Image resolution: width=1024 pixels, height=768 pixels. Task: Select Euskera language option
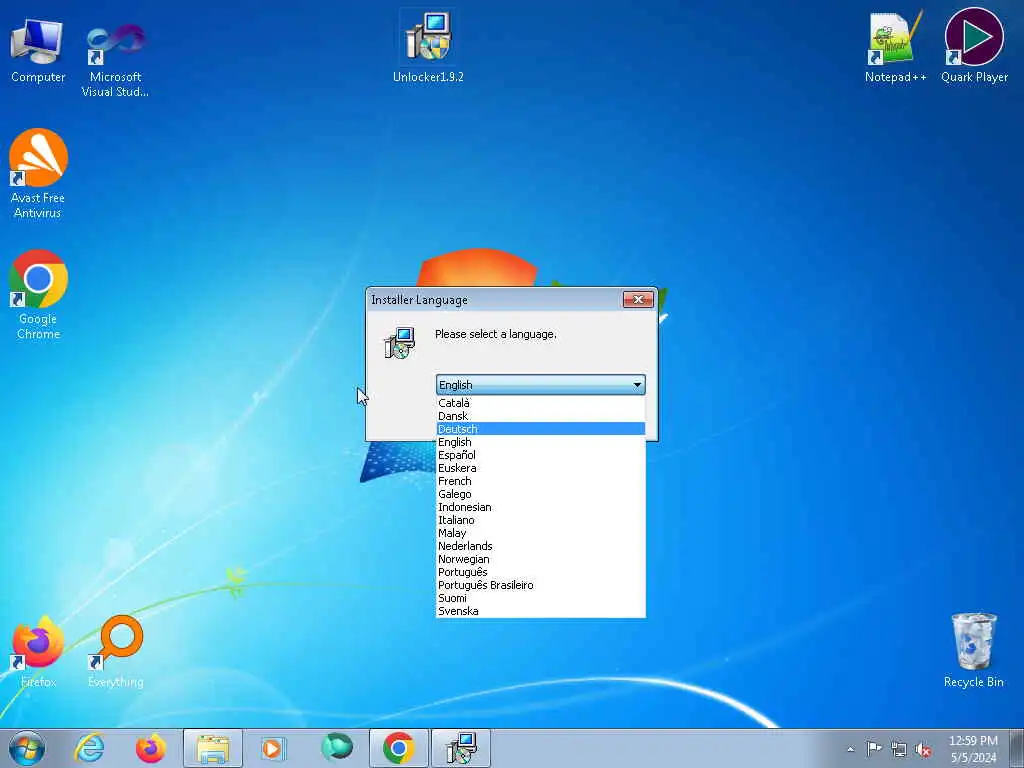click(x=541, y=468)
